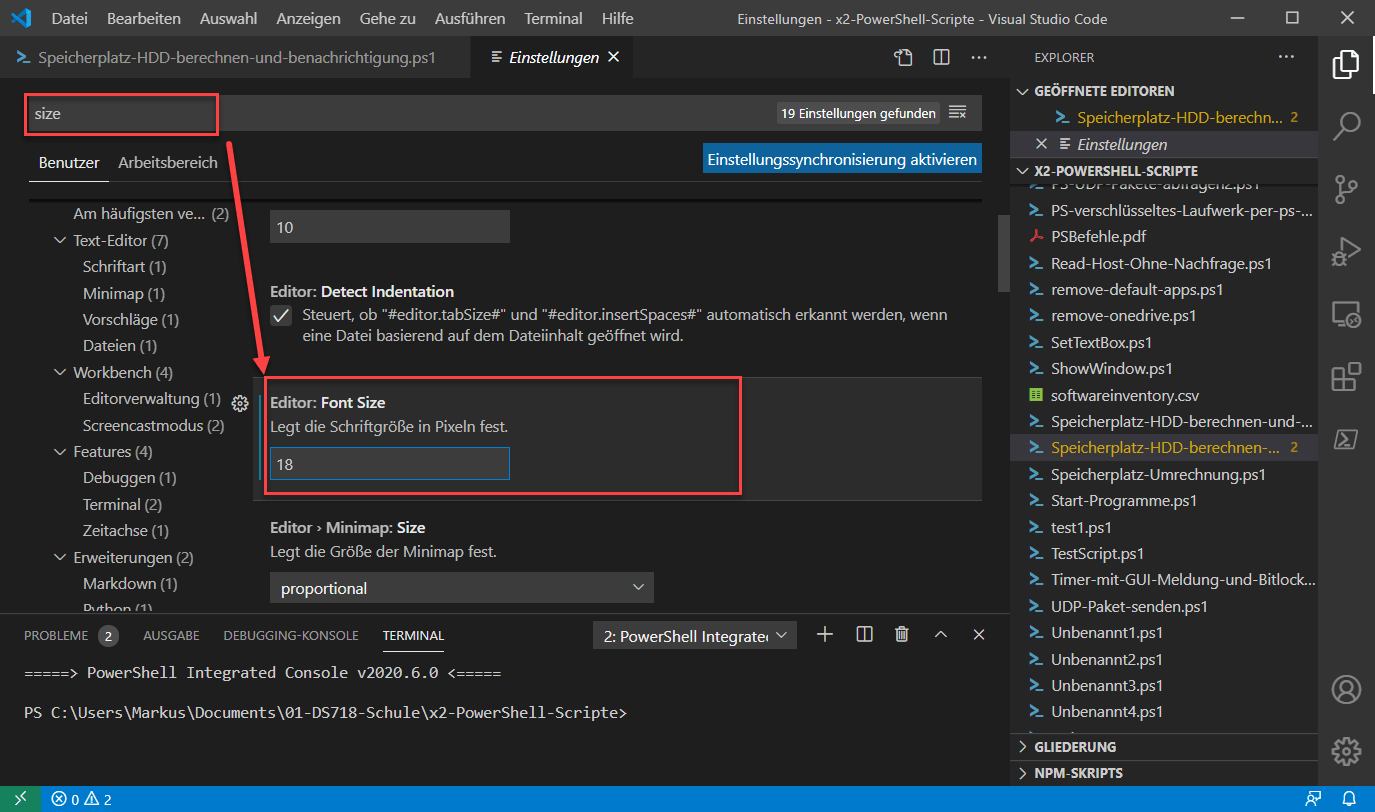
Task: Click inside the Editor Font Size field
Action: (x=389, y=463)
